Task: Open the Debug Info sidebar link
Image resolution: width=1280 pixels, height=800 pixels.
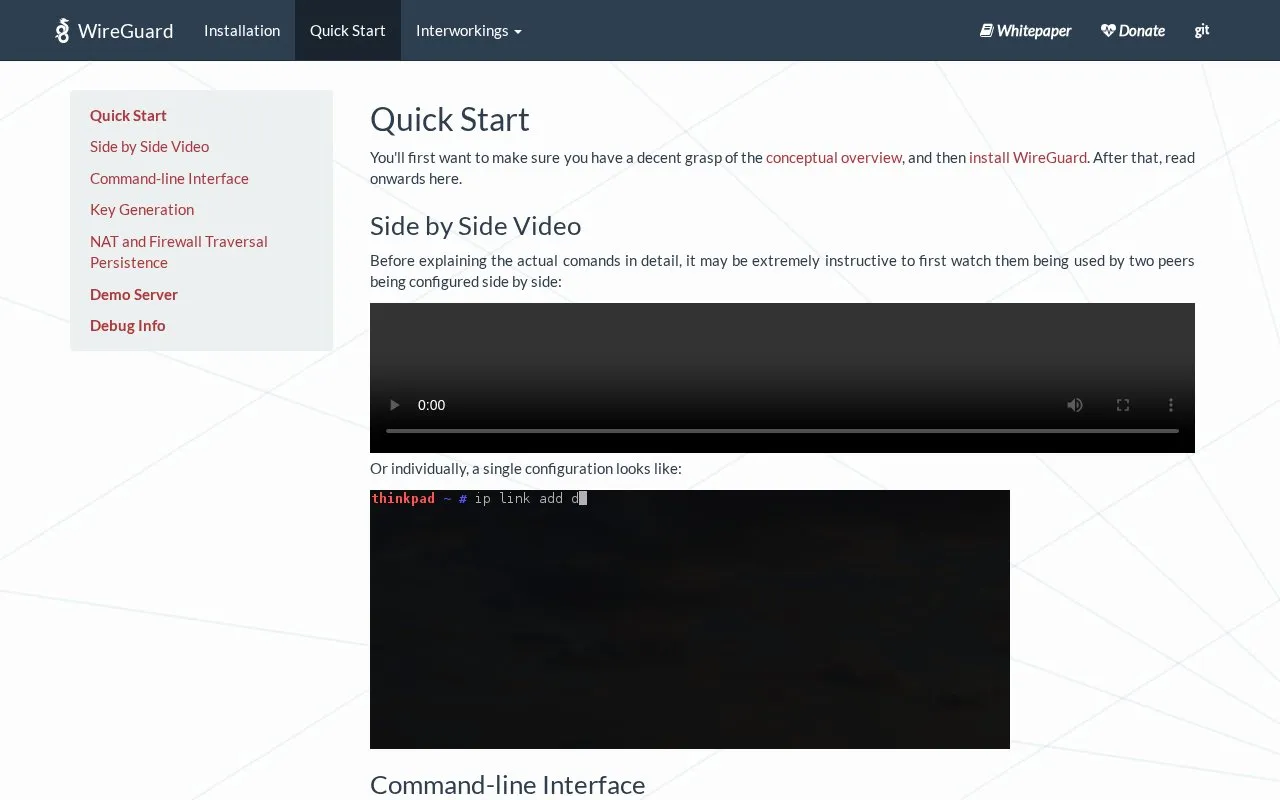Action: point(127,326)
